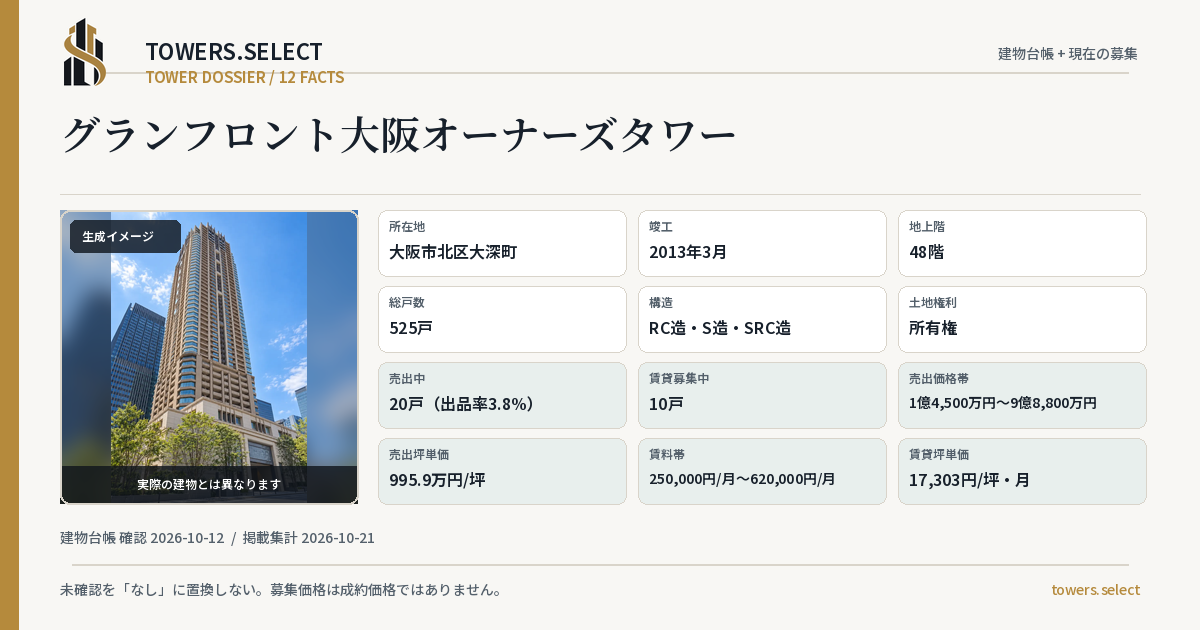Select the 賃料帯 rent range card

point(762,471)
